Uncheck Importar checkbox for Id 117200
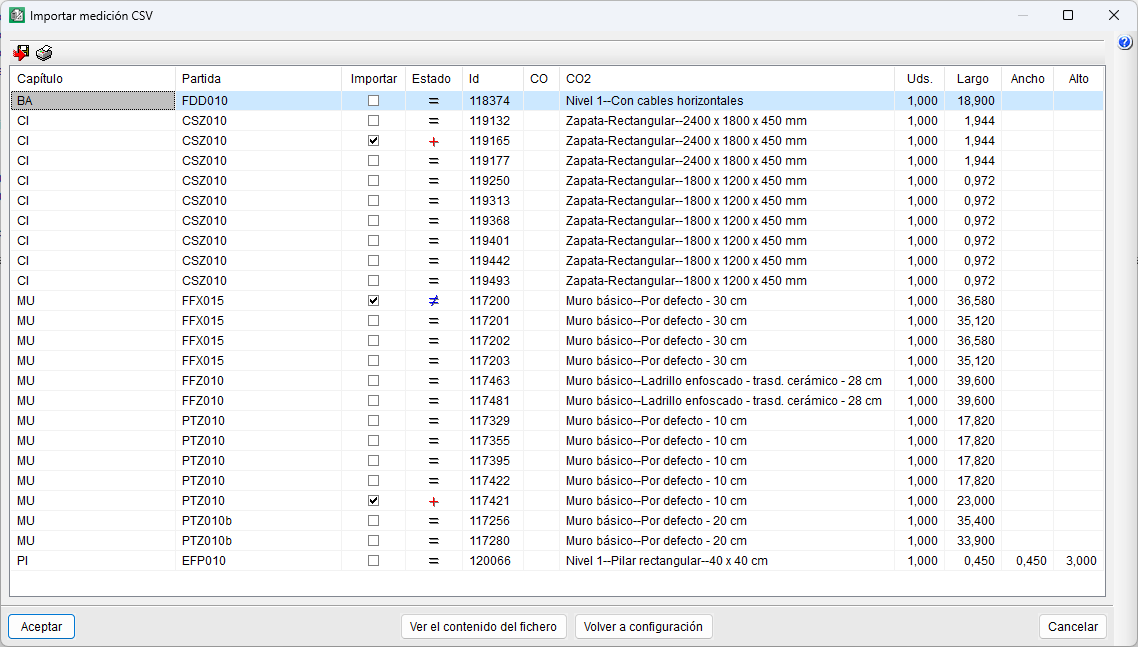The image size is (1138, 647). click(373, 301)
